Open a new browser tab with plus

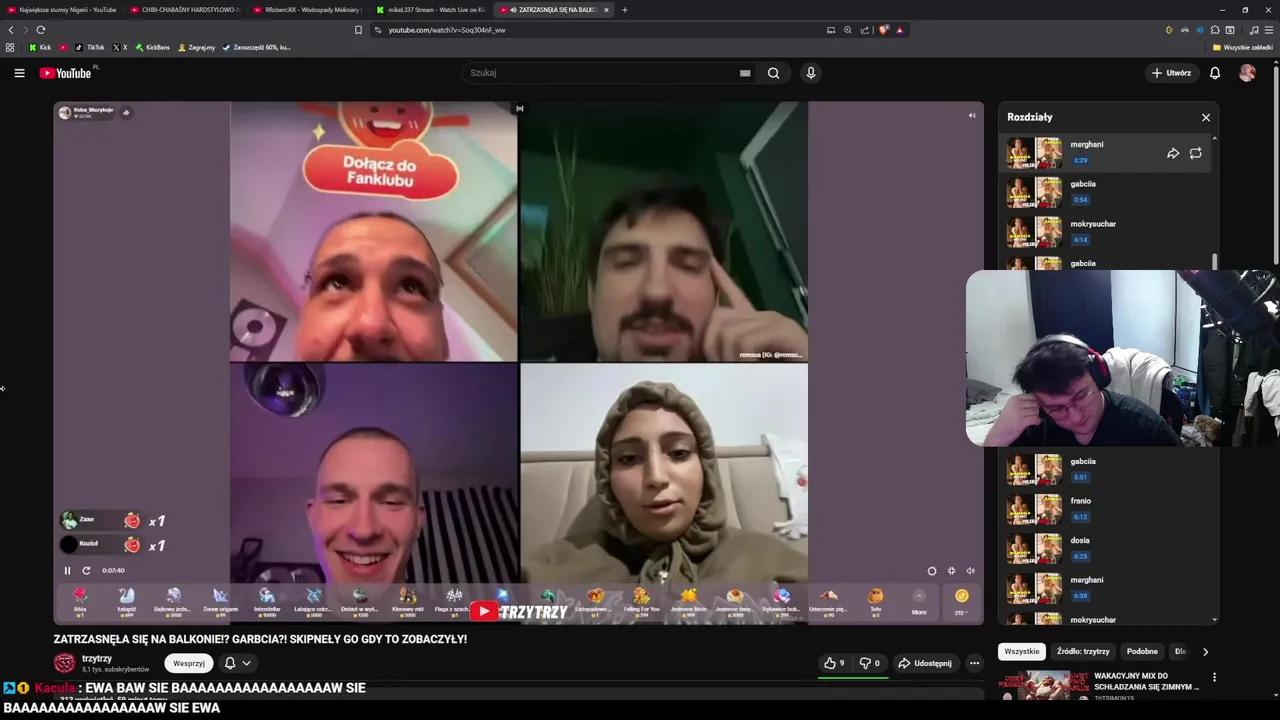(625, 10)
